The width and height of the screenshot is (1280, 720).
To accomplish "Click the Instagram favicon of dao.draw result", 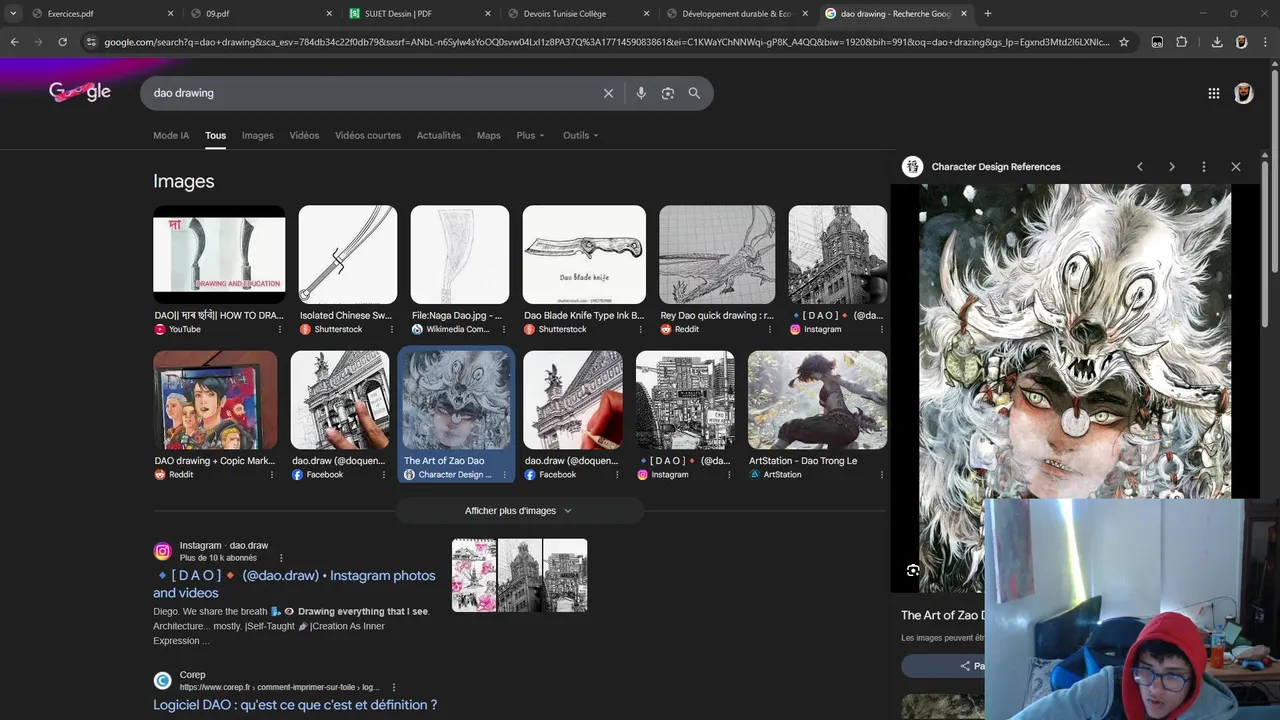I will 162,551.
